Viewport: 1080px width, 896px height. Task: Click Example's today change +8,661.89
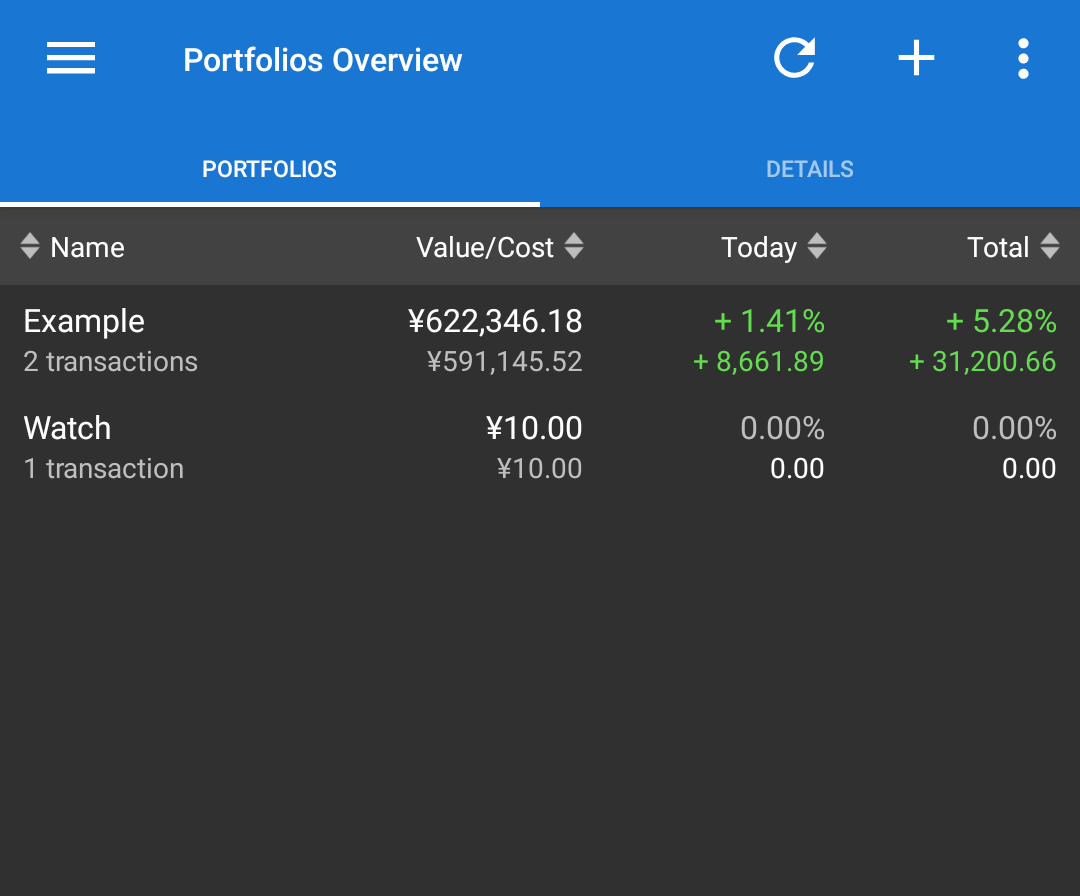759,362
